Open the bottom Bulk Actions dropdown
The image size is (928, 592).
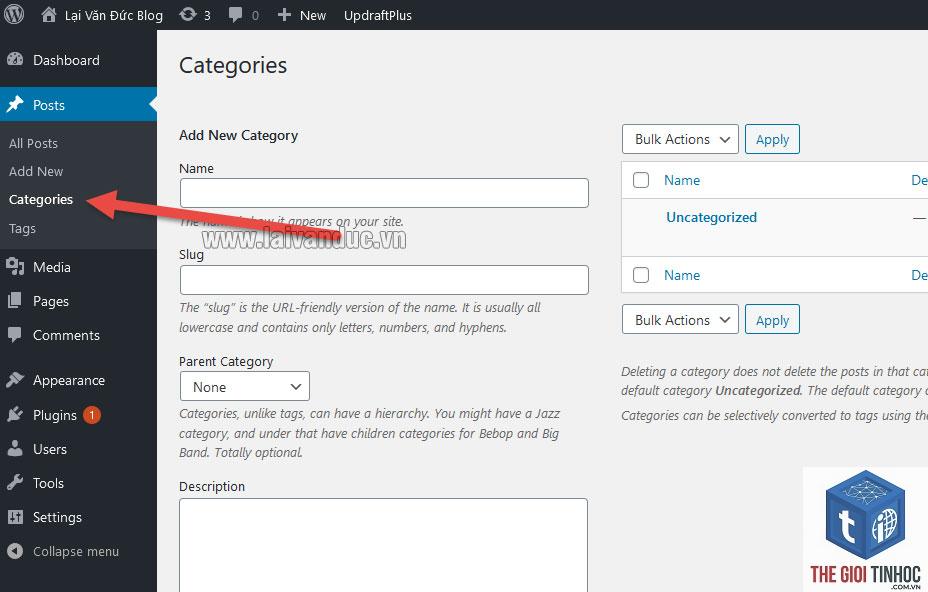coord(680,320)
